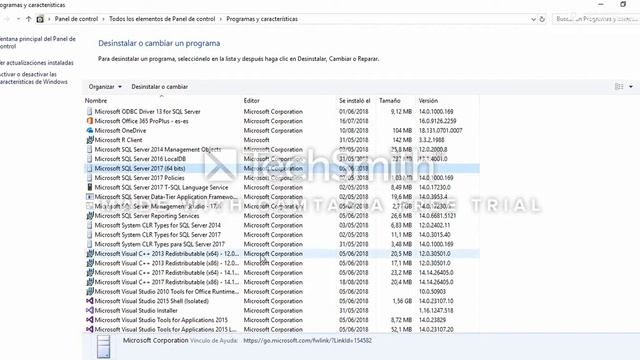Click icon of Visual Studio 2010 Tools for Office Runtime
The height and width of the screenshot is (360, 640).
(x=89, y=291)
